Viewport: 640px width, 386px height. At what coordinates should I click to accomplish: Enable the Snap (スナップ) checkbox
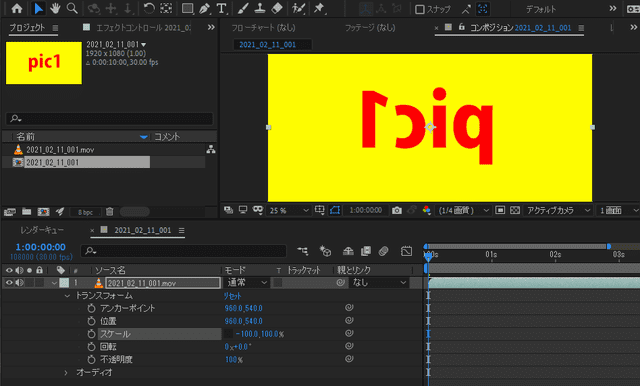[420, 9]
